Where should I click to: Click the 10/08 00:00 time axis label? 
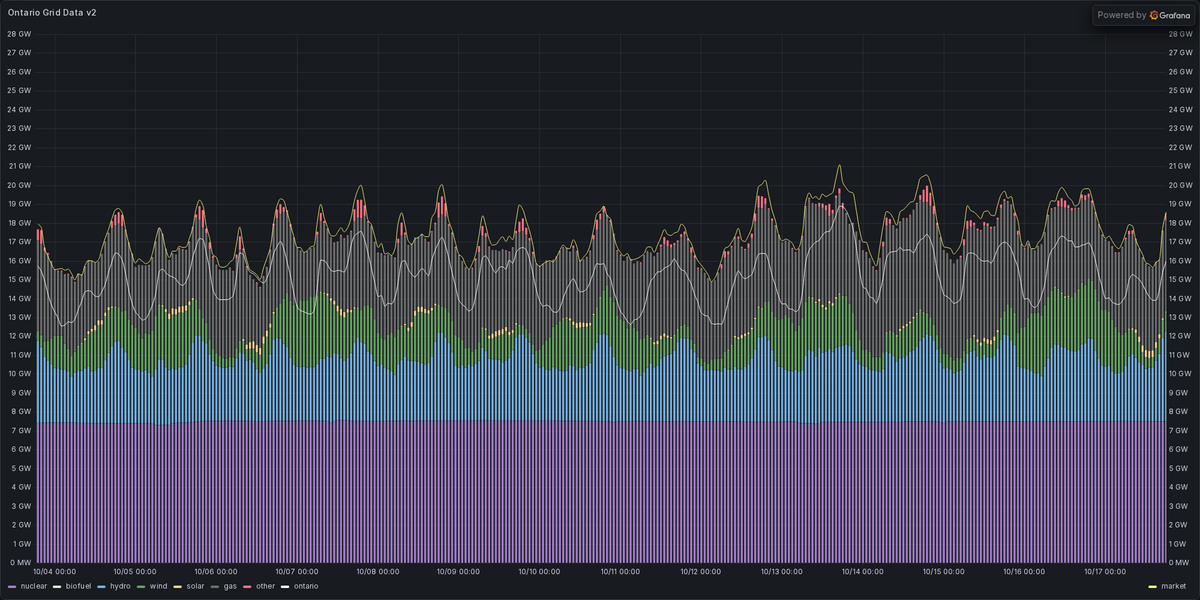coord(377,573)
